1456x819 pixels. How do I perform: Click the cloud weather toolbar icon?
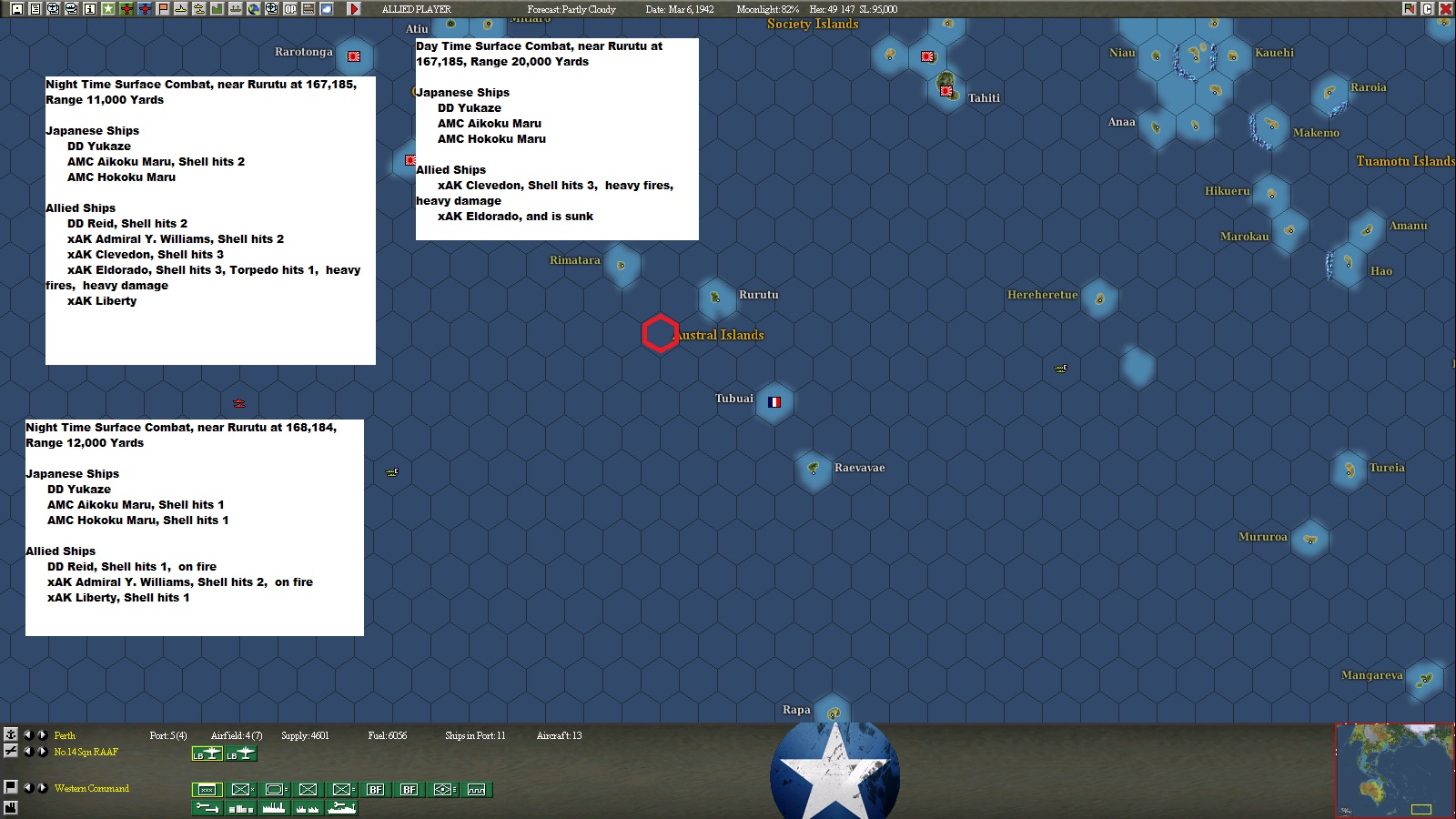click(x=326, y=9)
